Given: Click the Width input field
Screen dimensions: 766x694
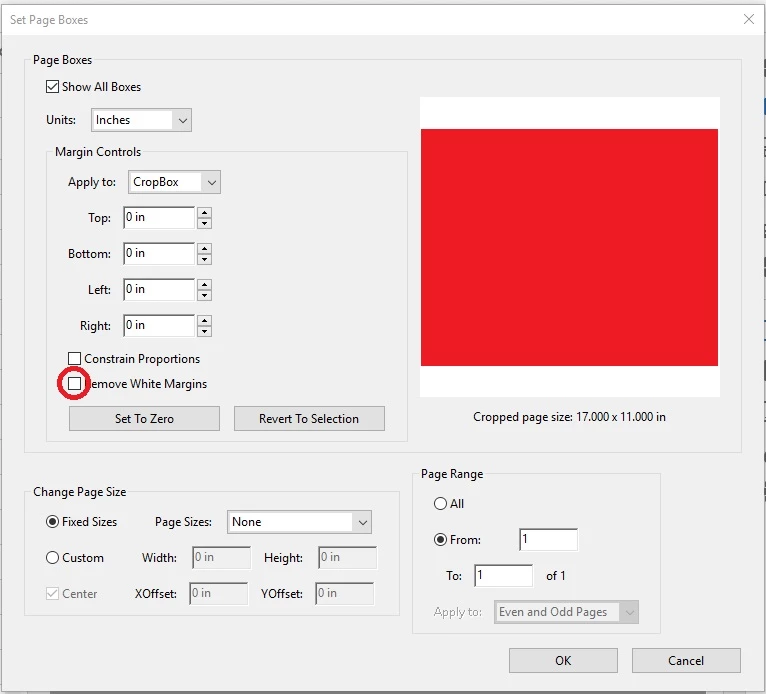Looking at the screenshot, I should coord(222,558).
